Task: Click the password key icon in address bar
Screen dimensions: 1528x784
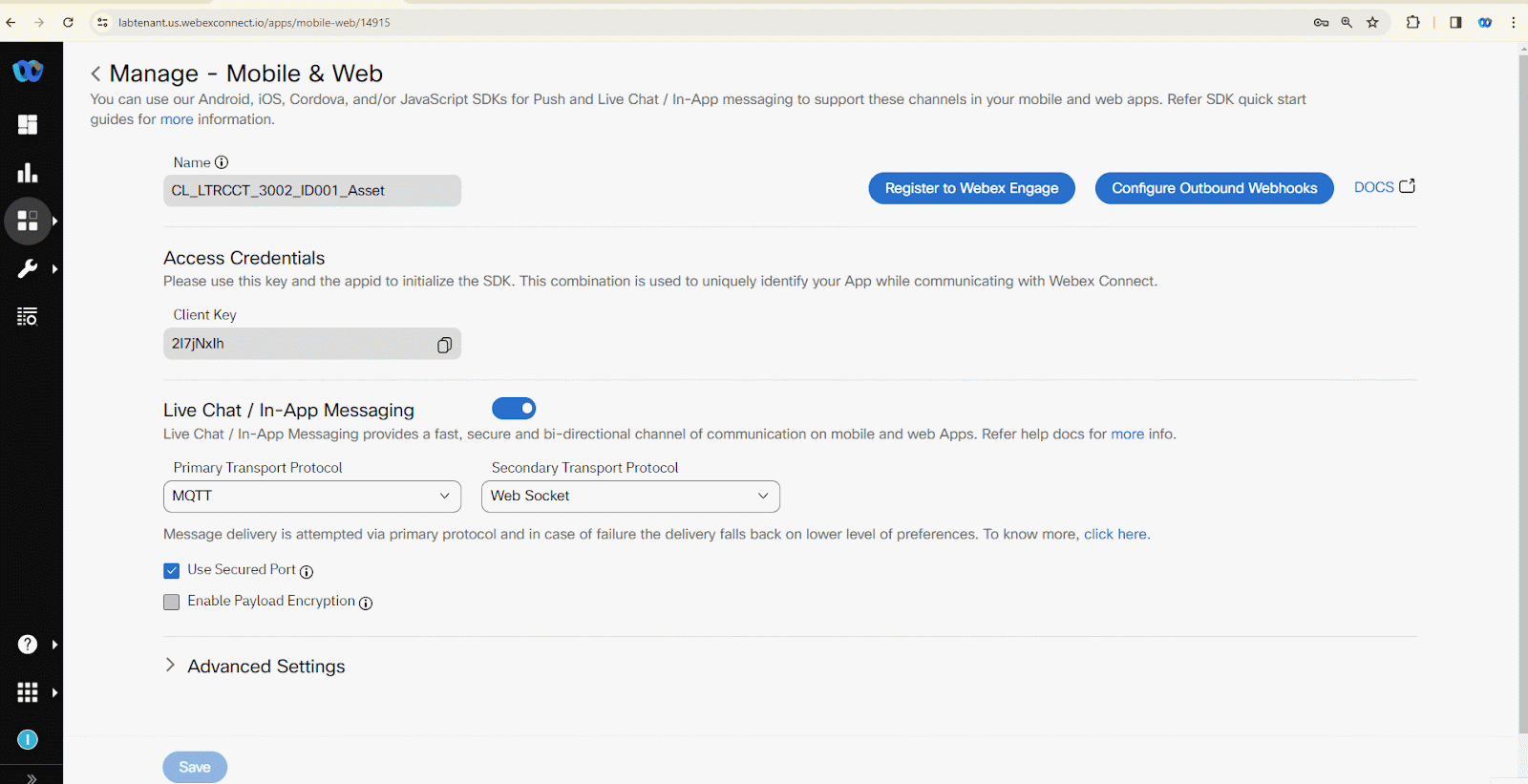Action: [1321, 22]
